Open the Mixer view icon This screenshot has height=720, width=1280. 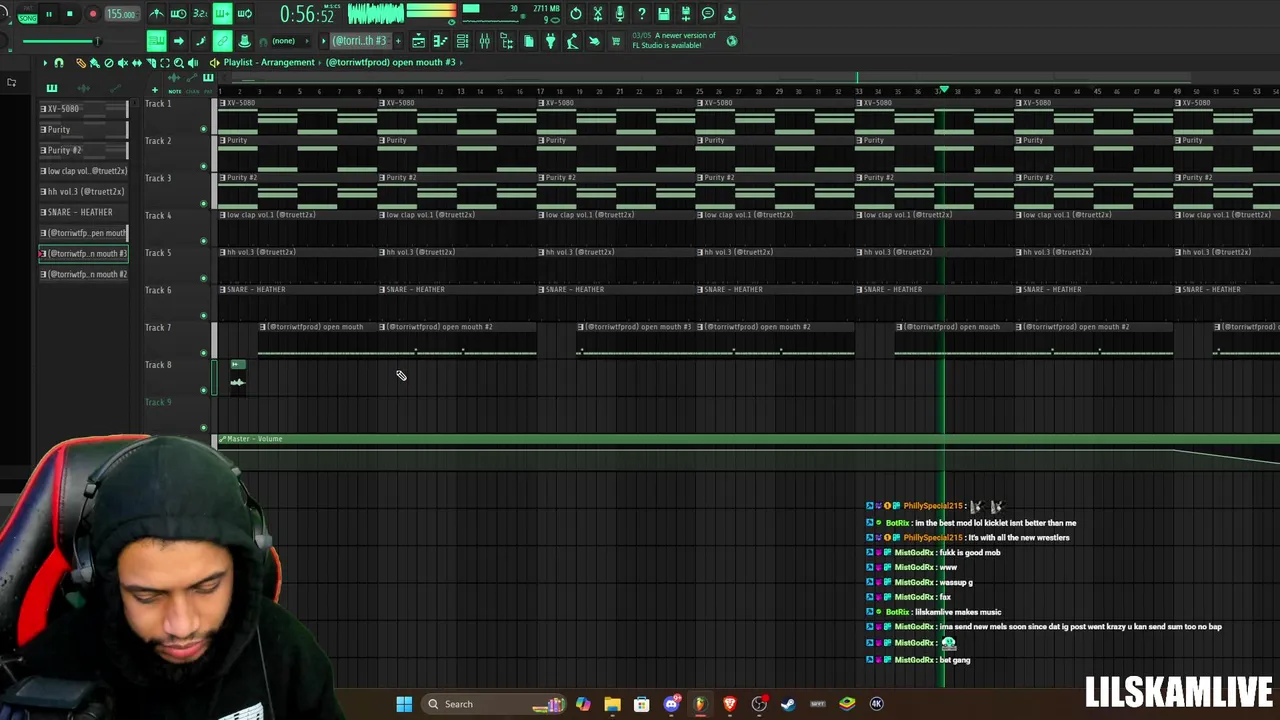[x=484, y=41]
